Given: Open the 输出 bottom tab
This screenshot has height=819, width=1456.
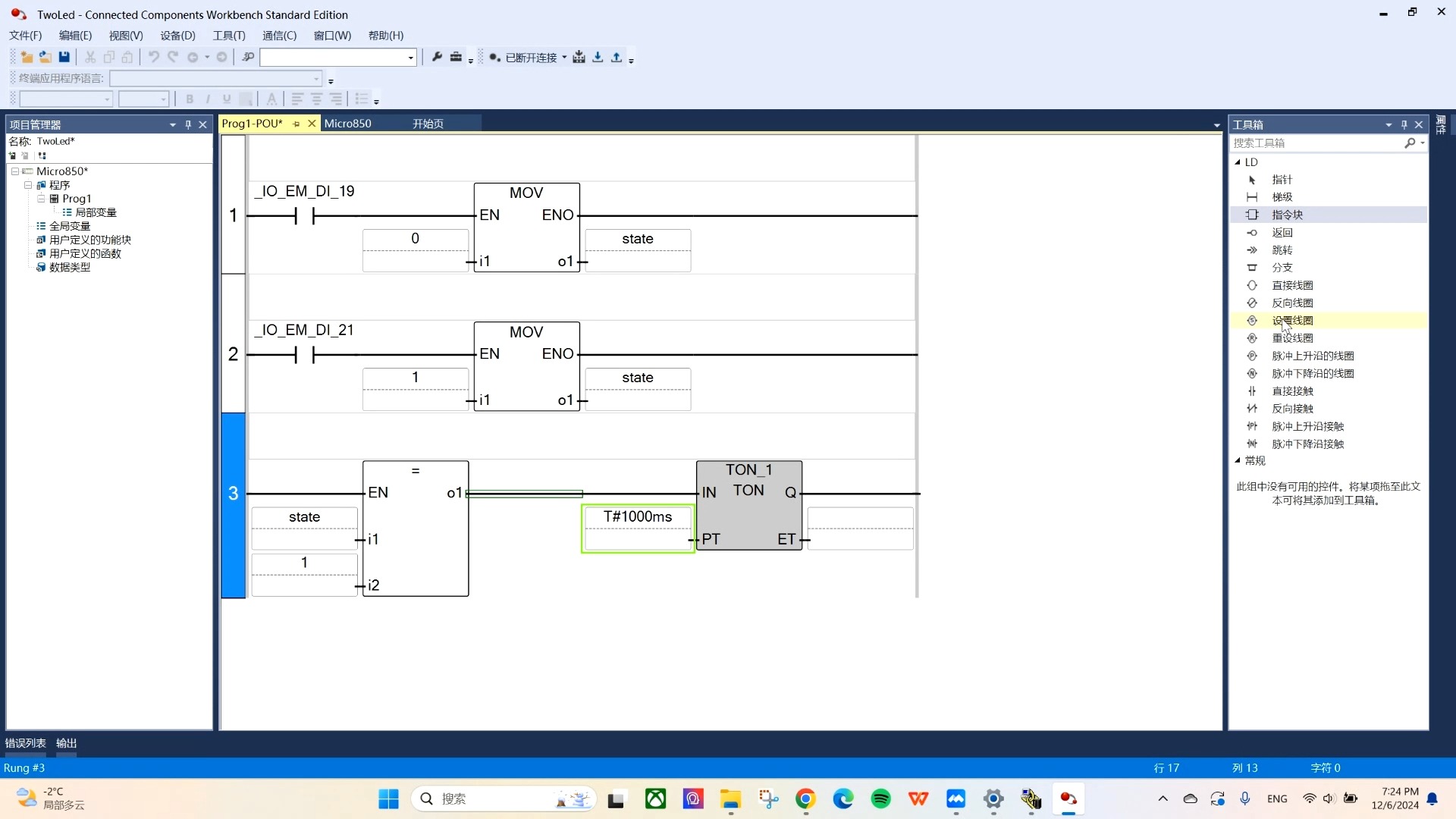Looking at the screenshot, I should point(66,743).
